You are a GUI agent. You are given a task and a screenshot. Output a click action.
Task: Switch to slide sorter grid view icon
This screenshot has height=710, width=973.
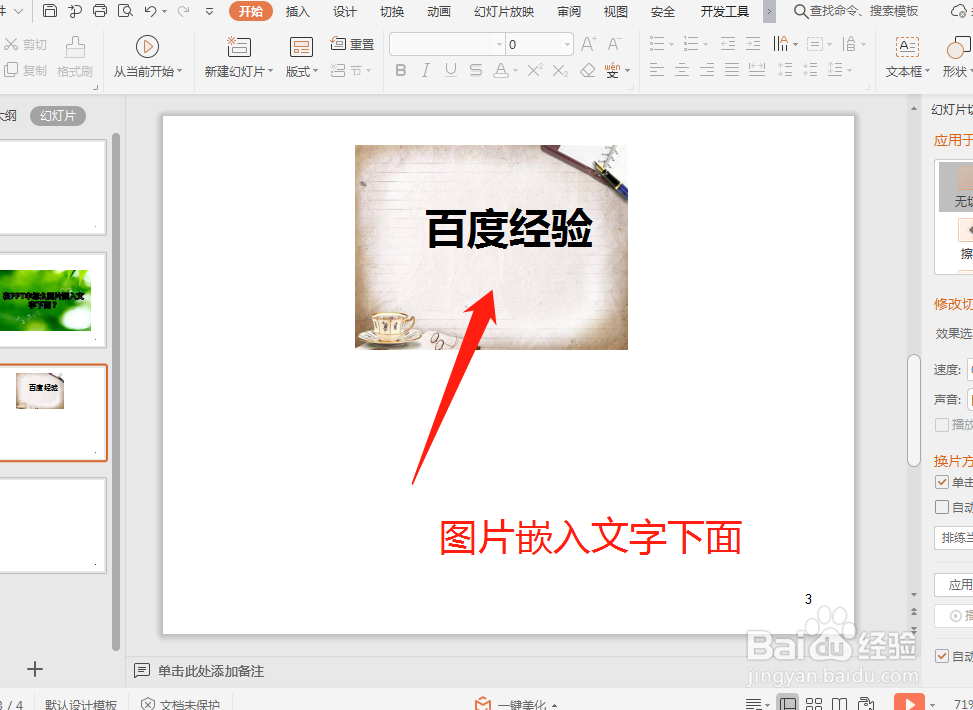[814, 704]
